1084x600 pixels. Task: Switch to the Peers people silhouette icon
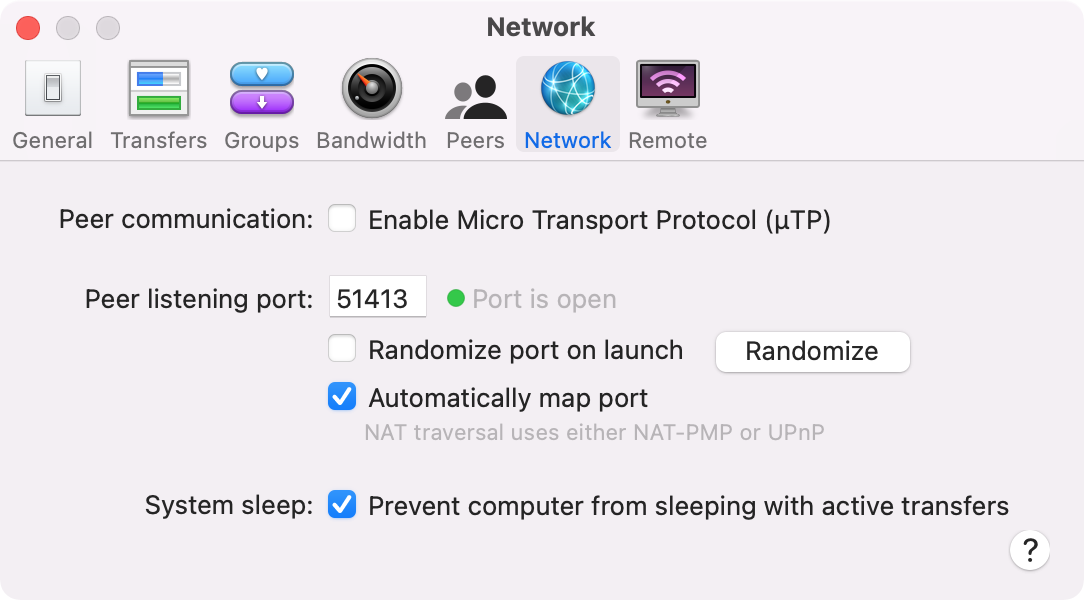click(x=475, y=97)
